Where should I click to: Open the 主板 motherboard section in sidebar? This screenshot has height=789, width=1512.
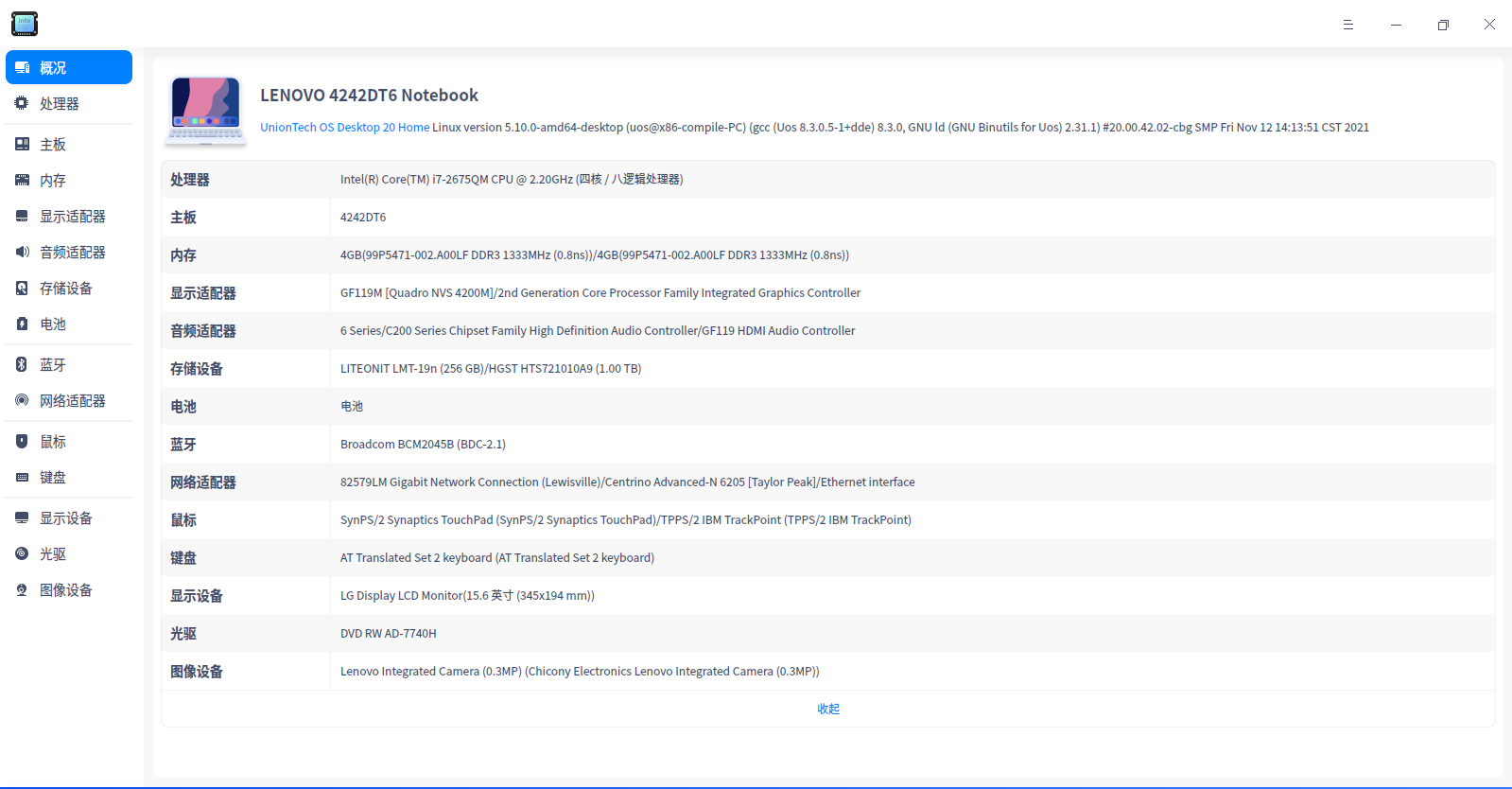(x=69, y=144)
